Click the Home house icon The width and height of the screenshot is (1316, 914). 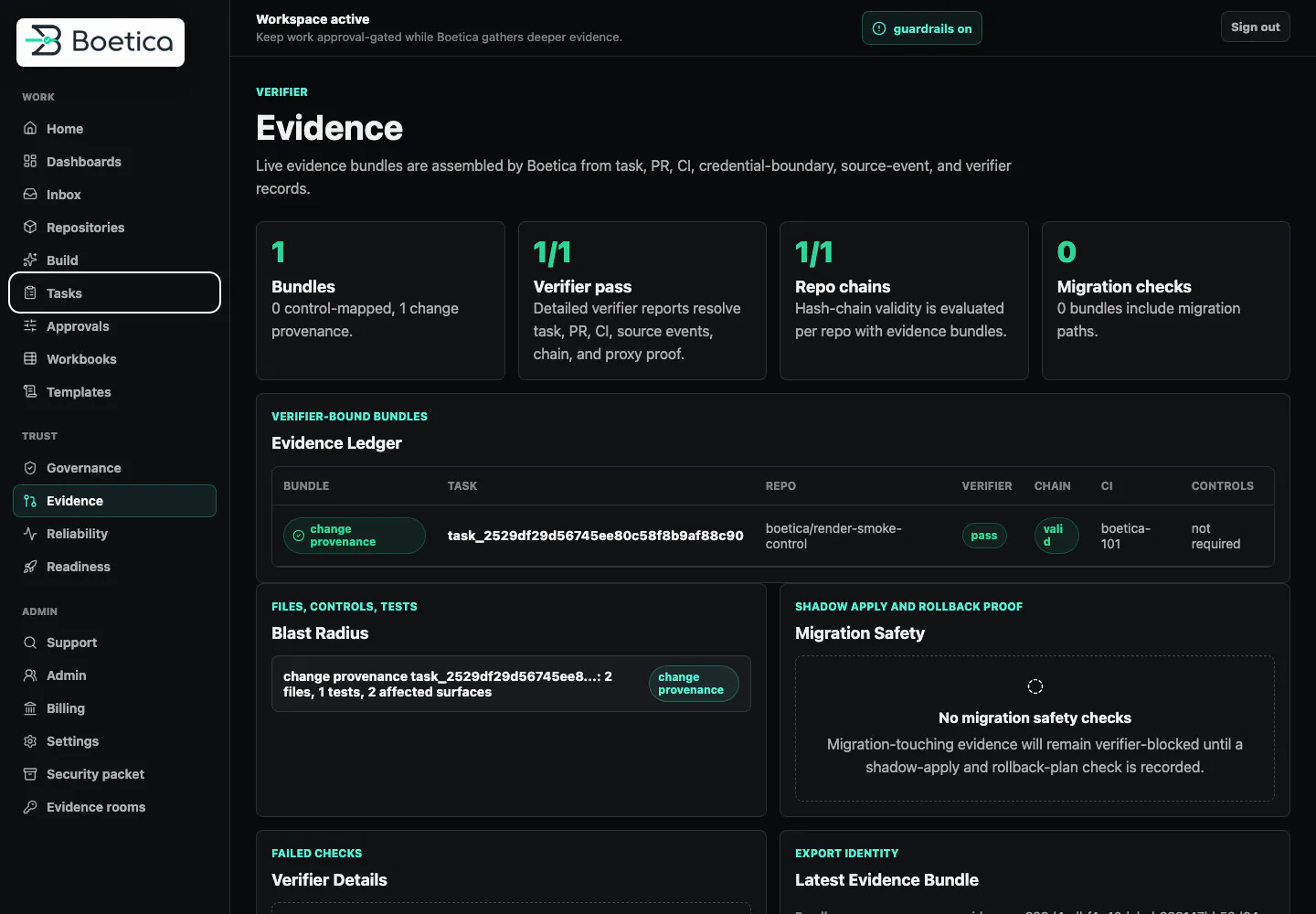click(30, 129)
